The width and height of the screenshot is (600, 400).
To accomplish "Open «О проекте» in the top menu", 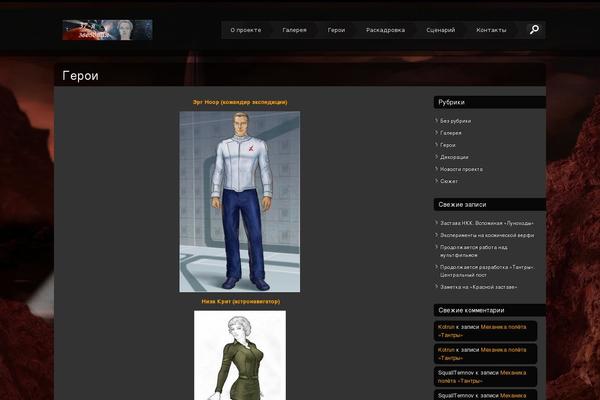I will tap(246, 30).
